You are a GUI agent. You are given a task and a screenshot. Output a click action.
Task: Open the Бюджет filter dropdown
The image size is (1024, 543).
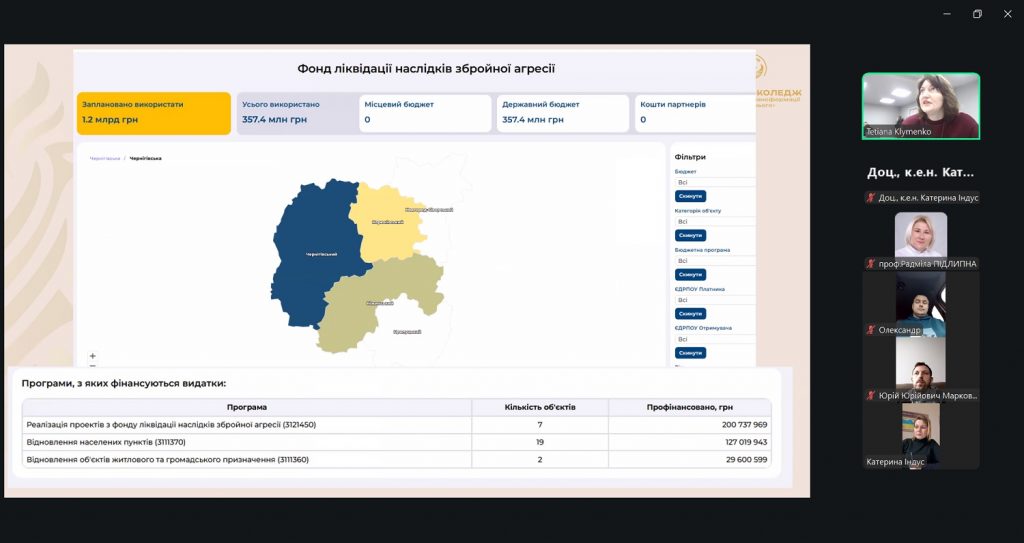pyautogui.click(x=714, y=182)
